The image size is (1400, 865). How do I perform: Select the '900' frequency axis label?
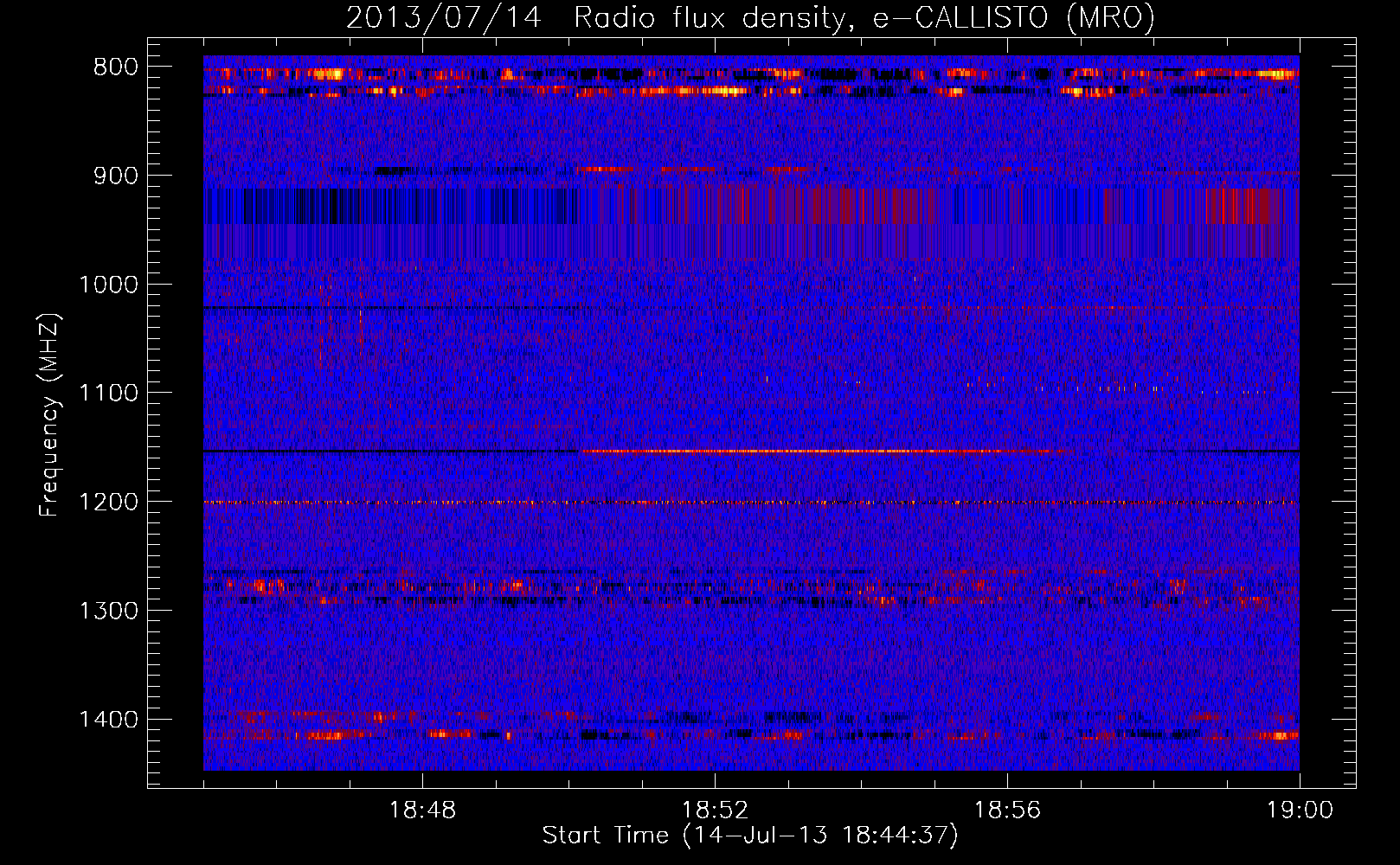tap(116, 176)
